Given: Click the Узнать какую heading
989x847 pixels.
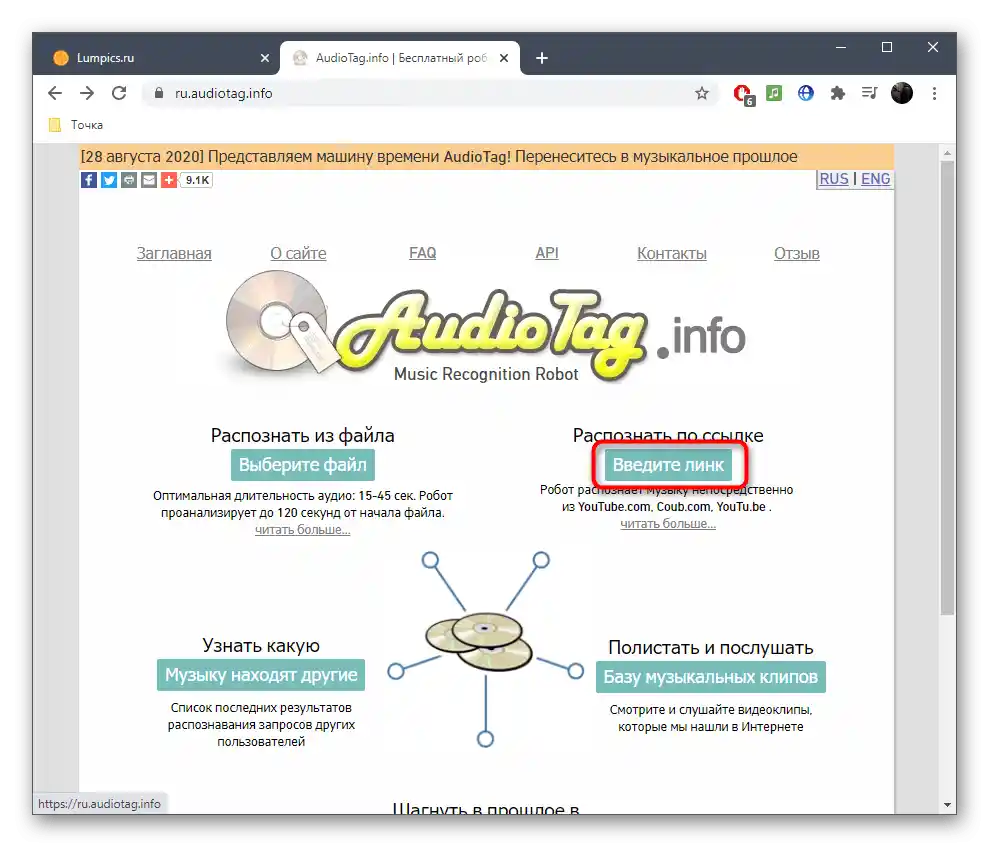Looking at the screenshot, I should coord(261,645).
